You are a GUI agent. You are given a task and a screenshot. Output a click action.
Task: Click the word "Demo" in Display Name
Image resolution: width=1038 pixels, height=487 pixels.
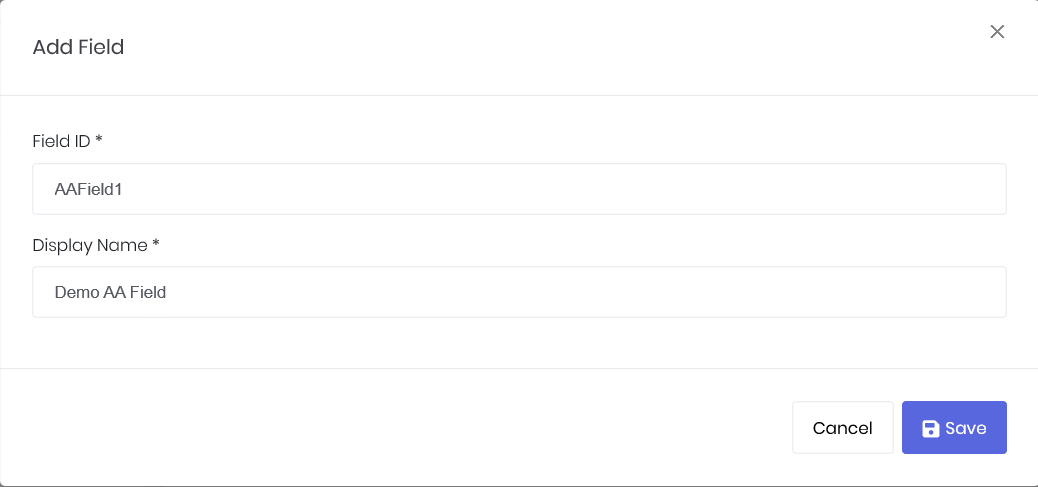pos(76,292)
